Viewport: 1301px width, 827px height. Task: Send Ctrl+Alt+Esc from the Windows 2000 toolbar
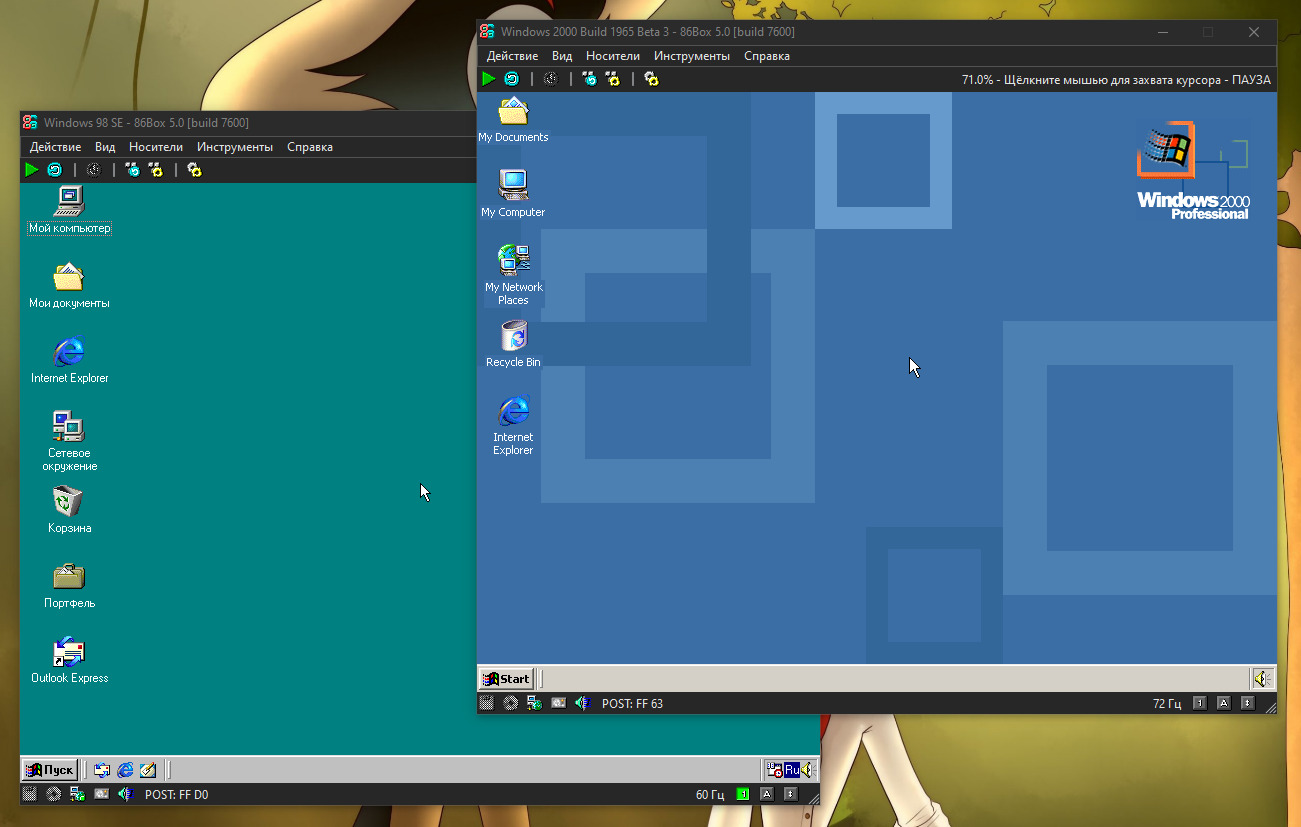(x=613, y=79)
